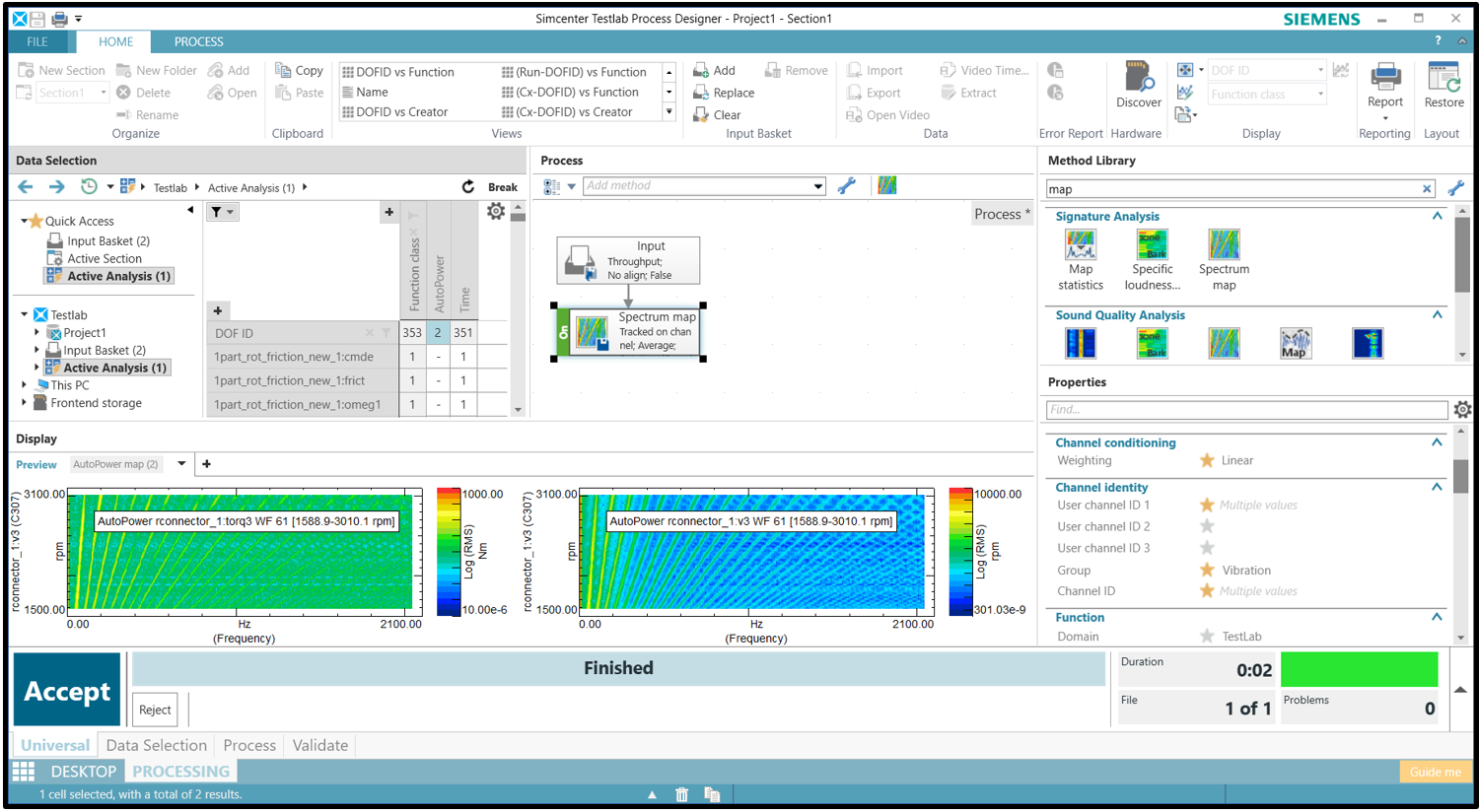Image resolution: width=1479 pixels, height=812 pixels.
Task: Click New Section in Organize group
Action: (x=60, y=71)
